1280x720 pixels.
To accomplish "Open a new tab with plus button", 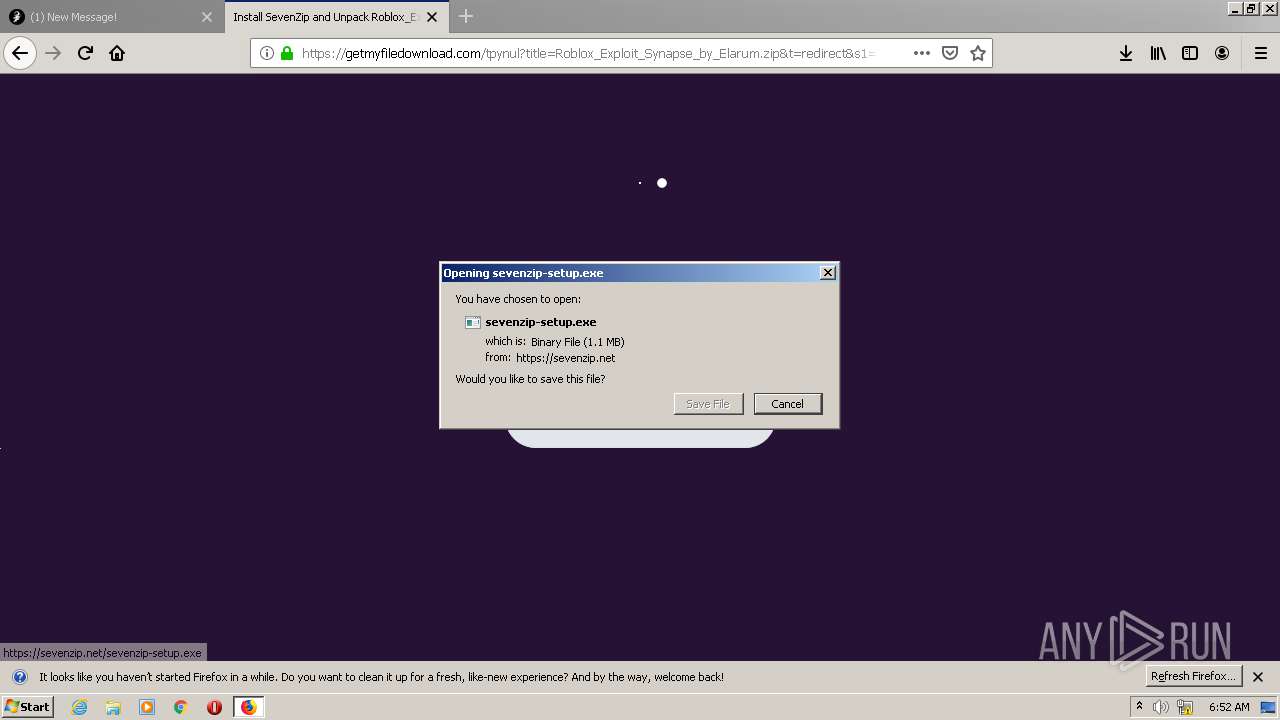I will click(x=466, y=16).
